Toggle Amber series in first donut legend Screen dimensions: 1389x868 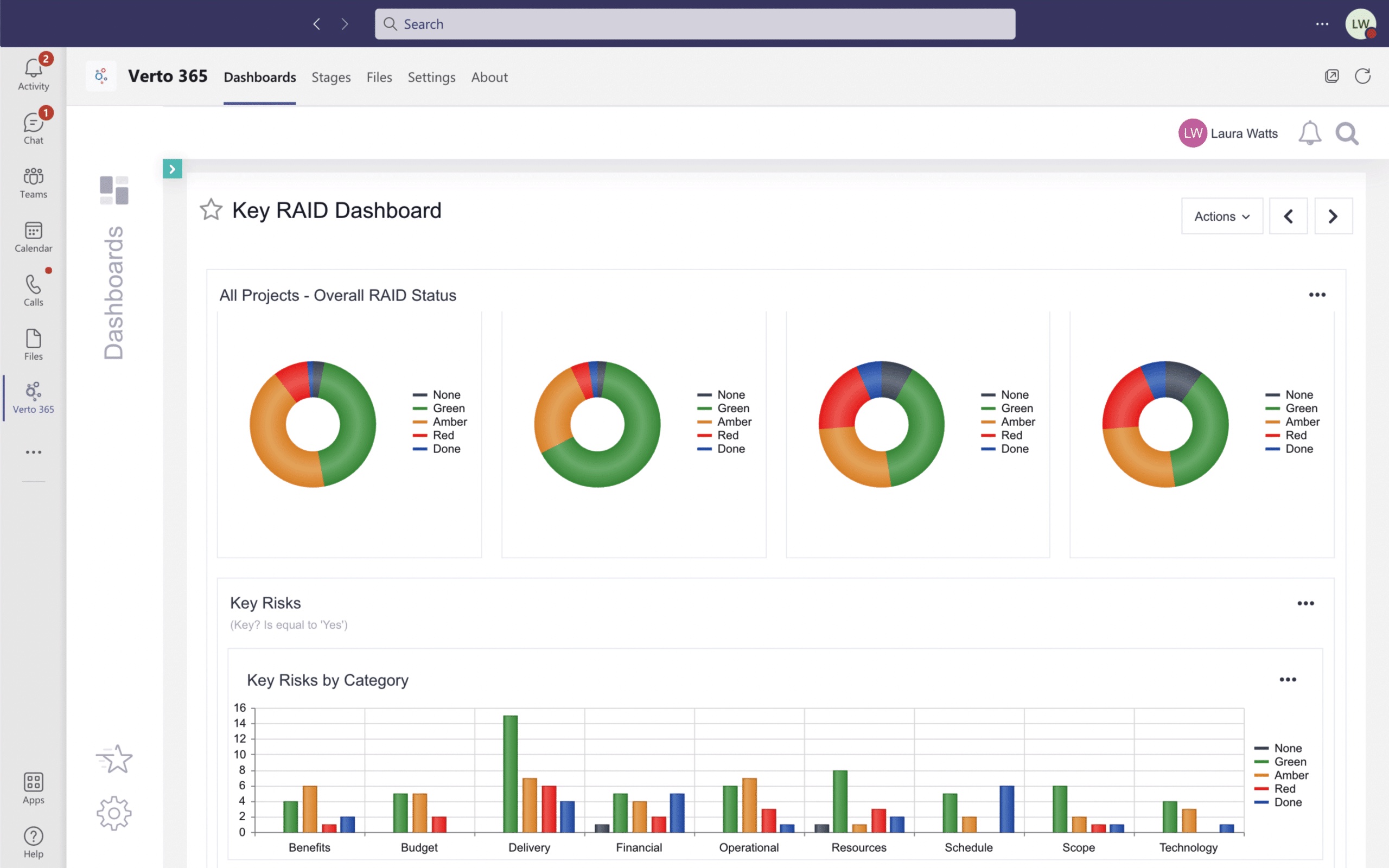pyautogui.click(x=449, y=422)
